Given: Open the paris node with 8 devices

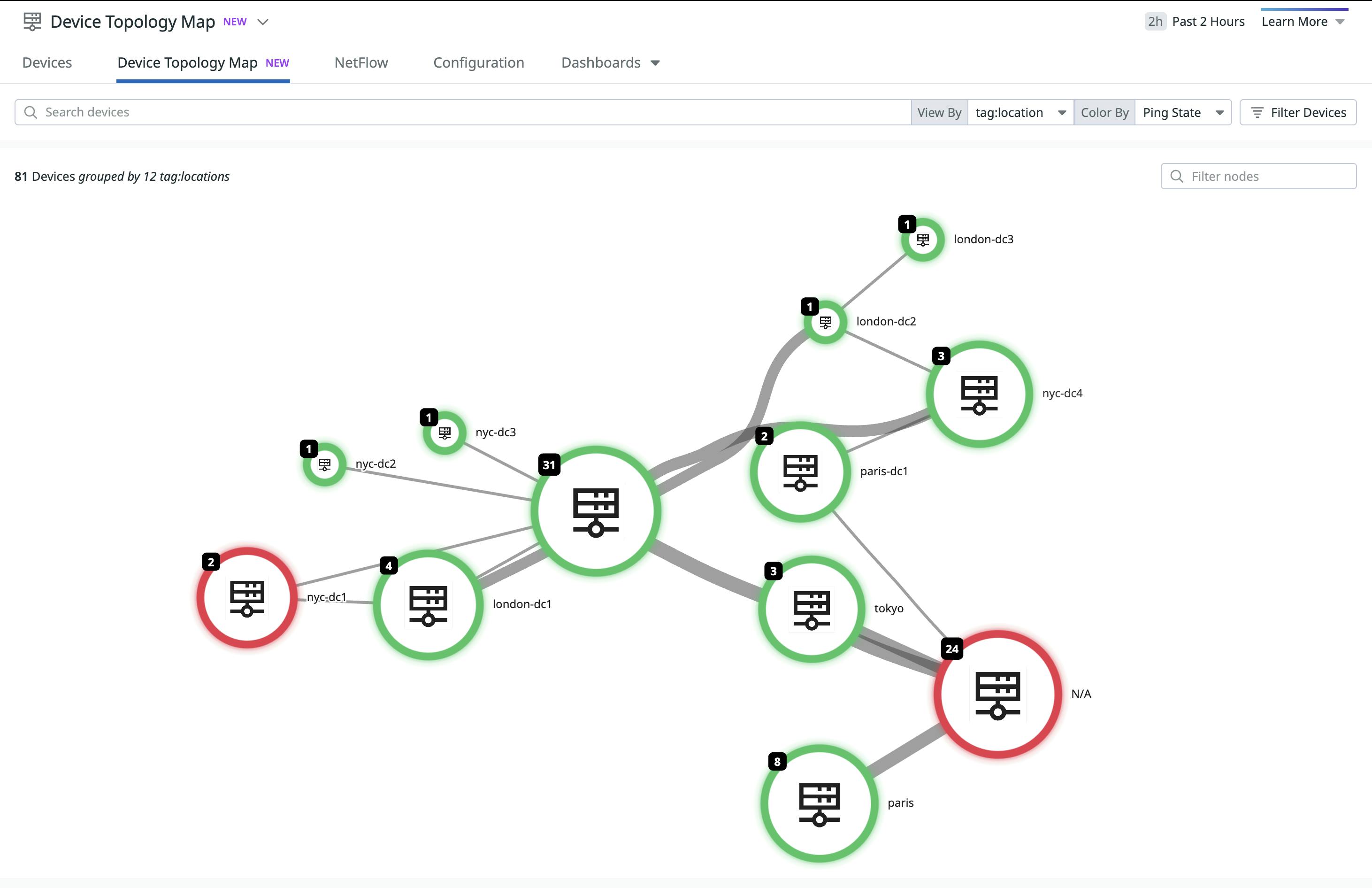Looking at the screenshot, I should pos(819,803).
